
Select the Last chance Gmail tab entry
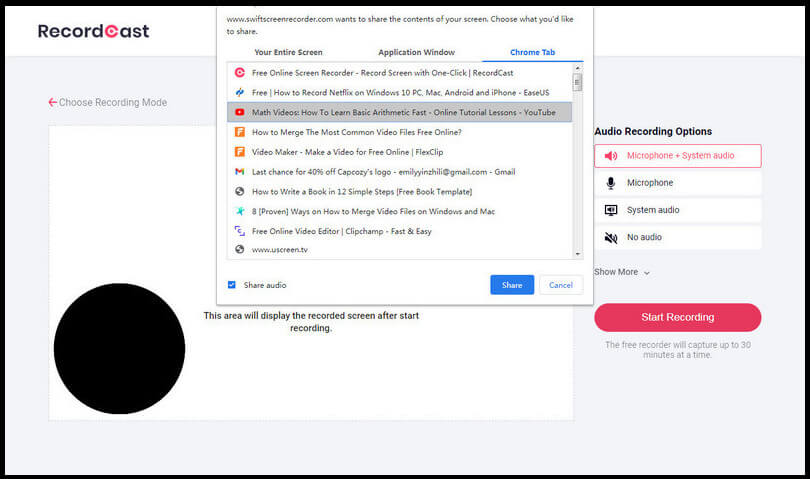[x=400, y=172]
